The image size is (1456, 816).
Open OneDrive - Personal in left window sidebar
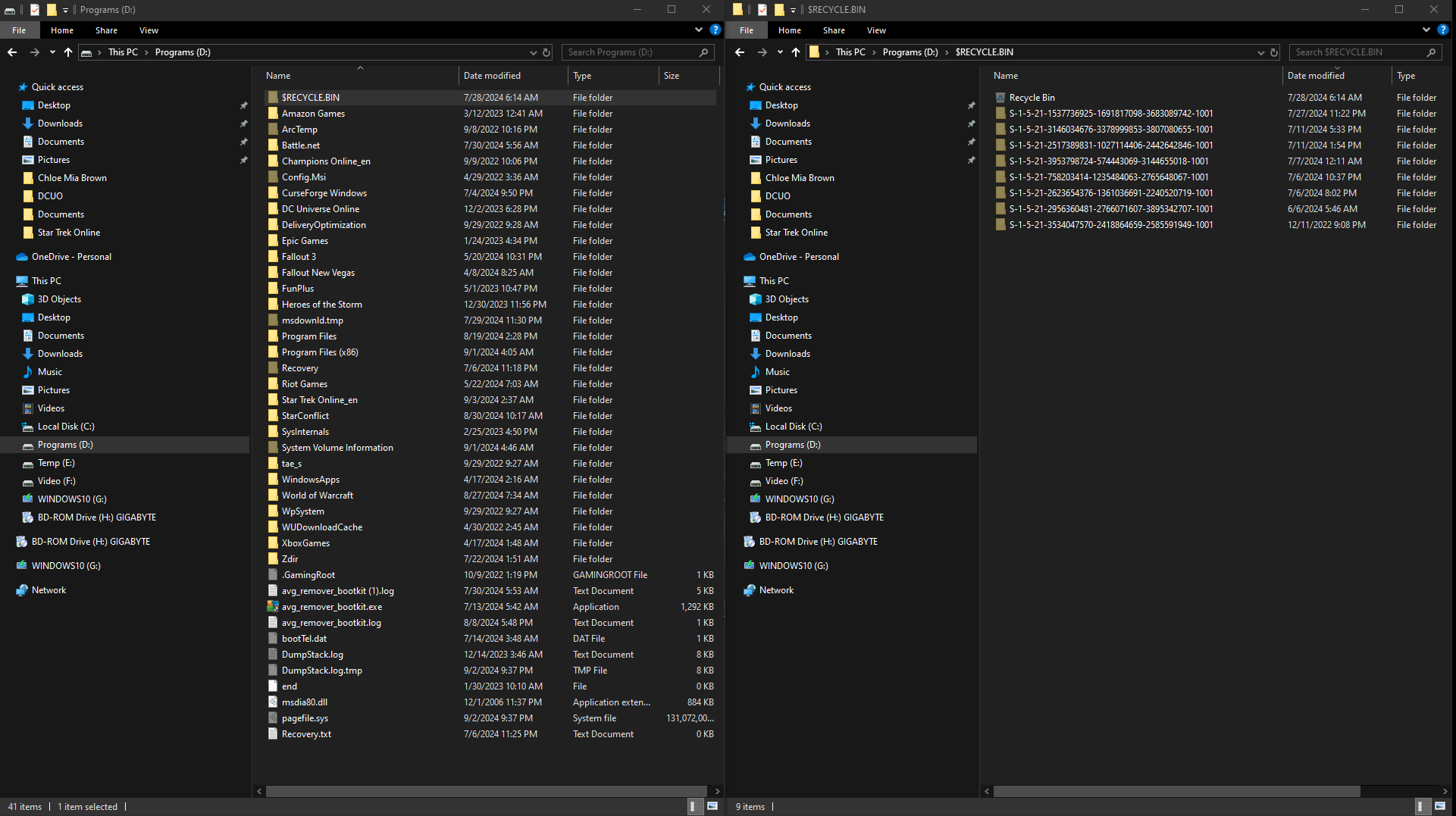coord(71,257)
